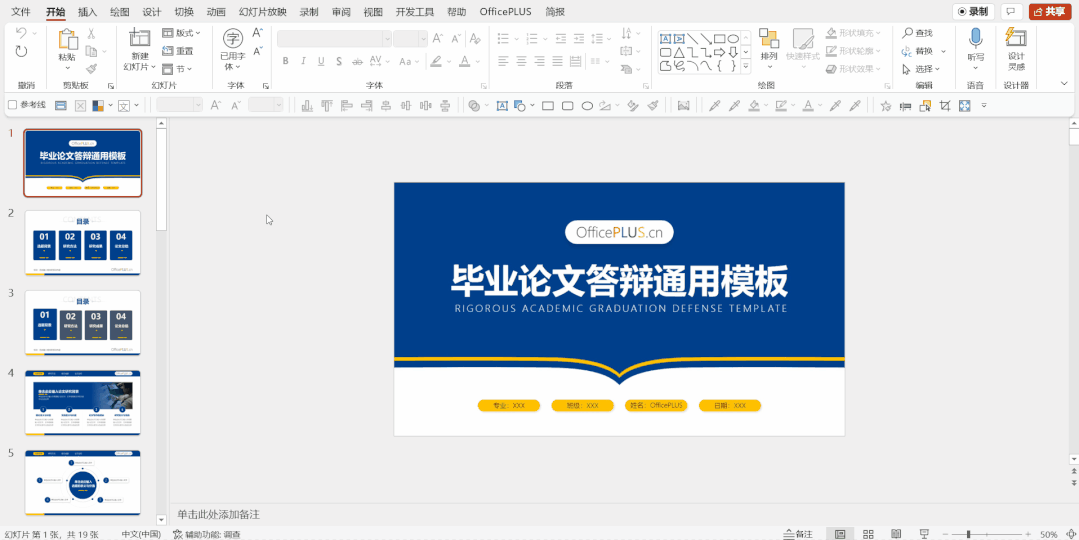Open slide sorter view from status bar
Screen dimensions: 1079x540
pos(868,534)
